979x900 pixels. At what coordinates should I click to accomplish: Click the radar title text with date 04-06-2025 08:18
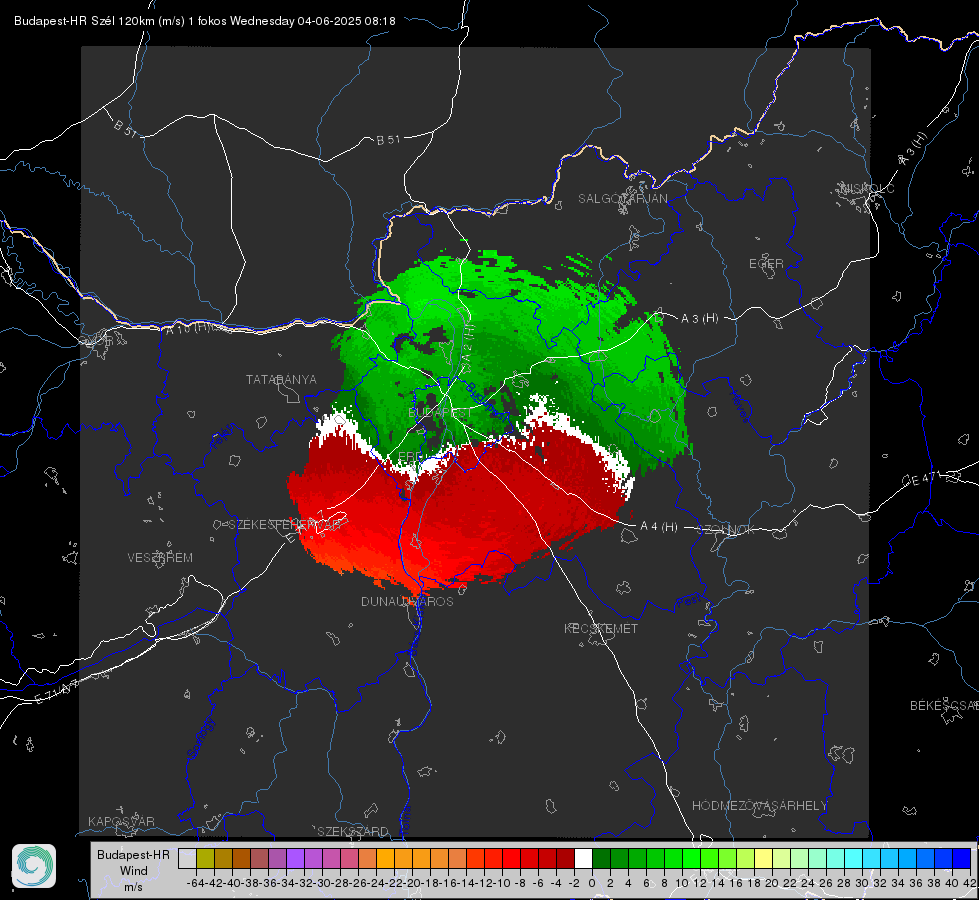[x=205, y=21]
